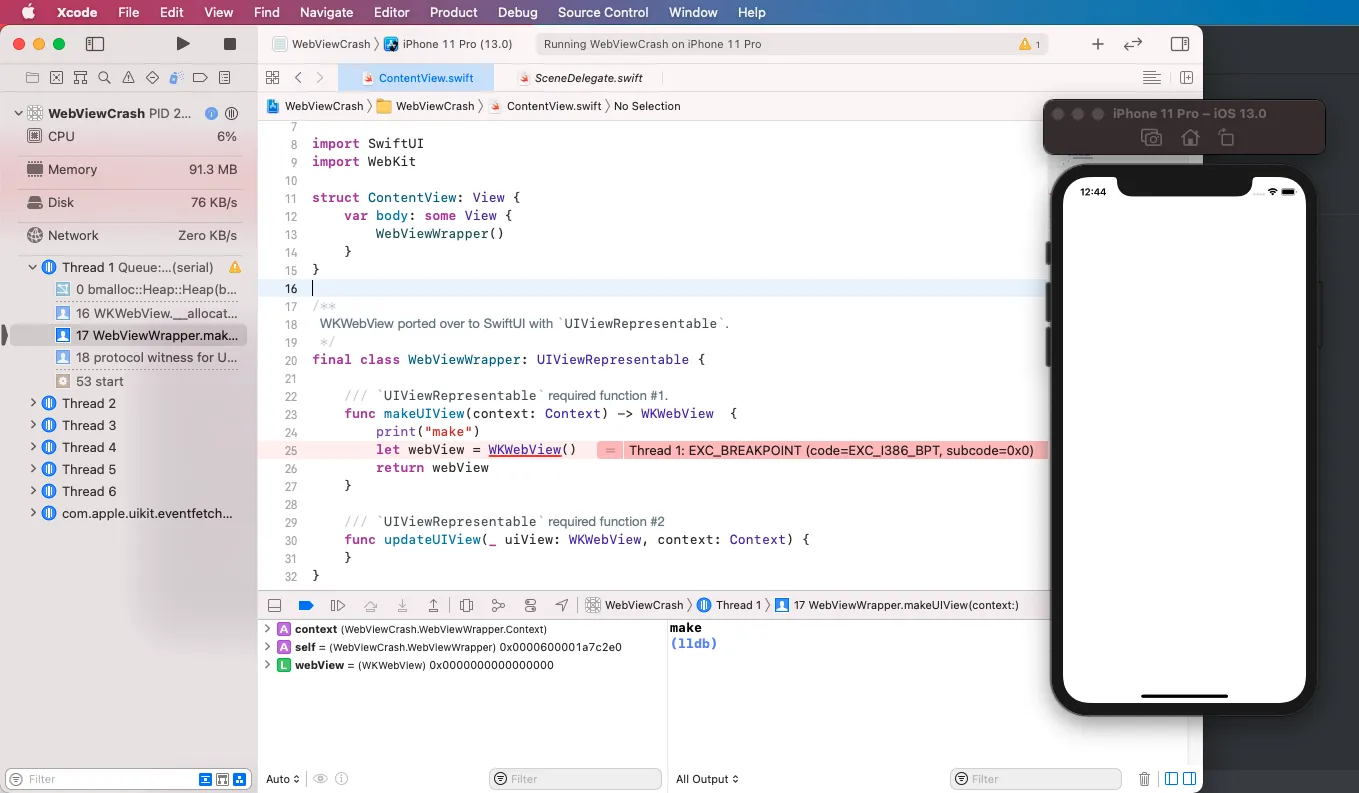Viewport: 1359px width, 793px height.
Task: Click the Simulate Location arrow icon
Action: click(x=562, y=605)
